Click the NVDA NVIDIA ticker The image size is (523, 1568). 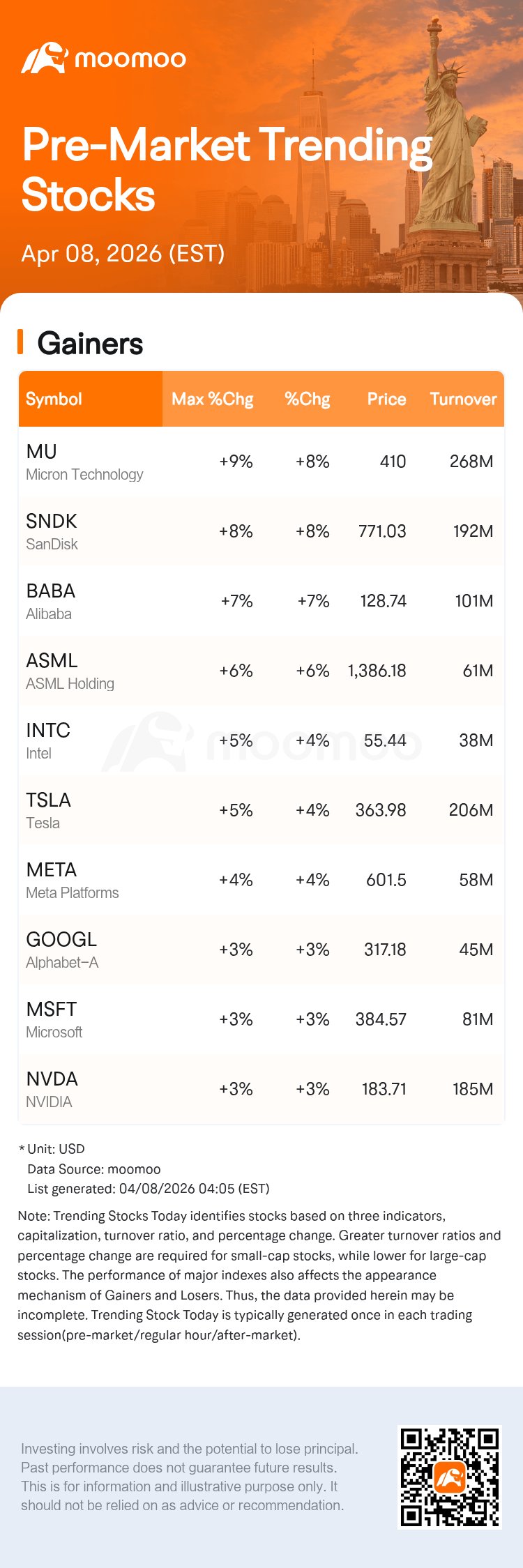(x=52, y=1079)
